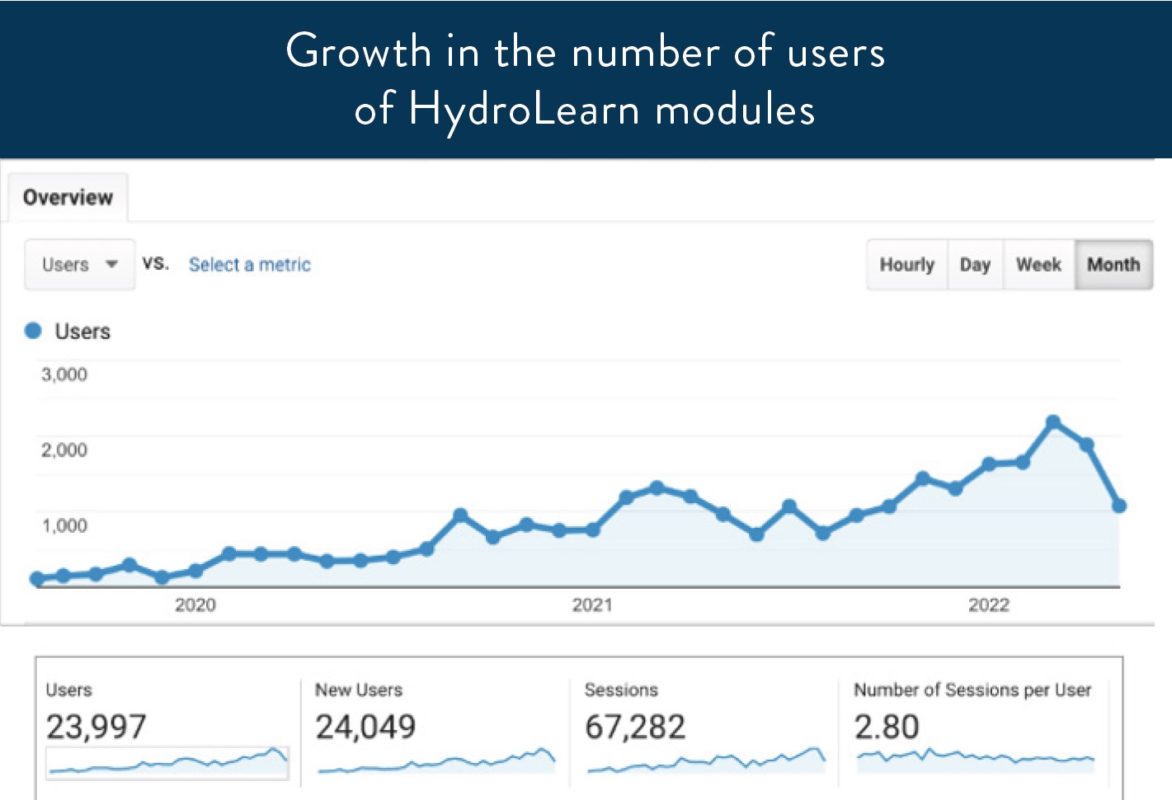The image size is (1172, 800).
Task: Click the 23,997 Users total
Action: click(x=96, y=727)
